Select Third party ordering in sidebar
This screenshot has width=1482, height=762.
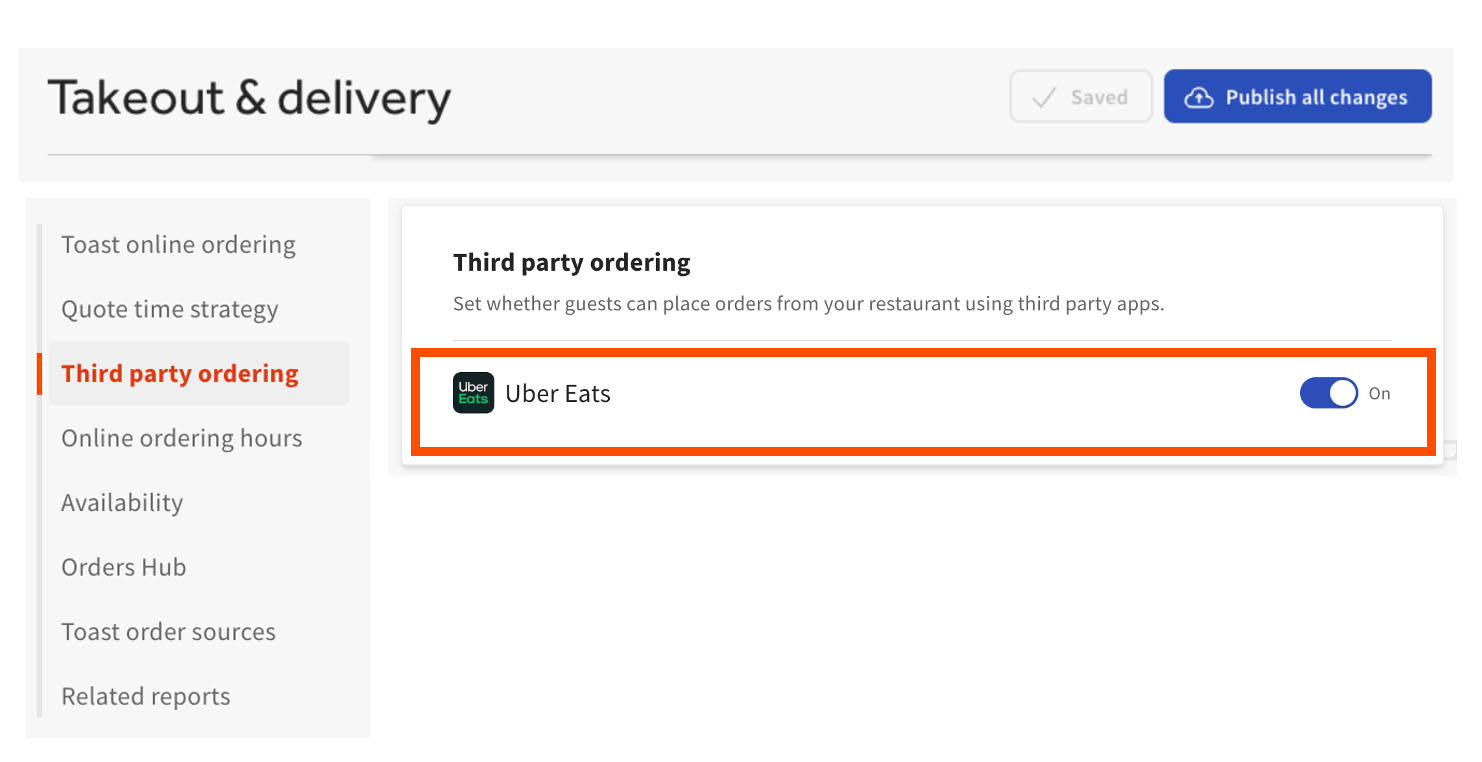(180, 373)
